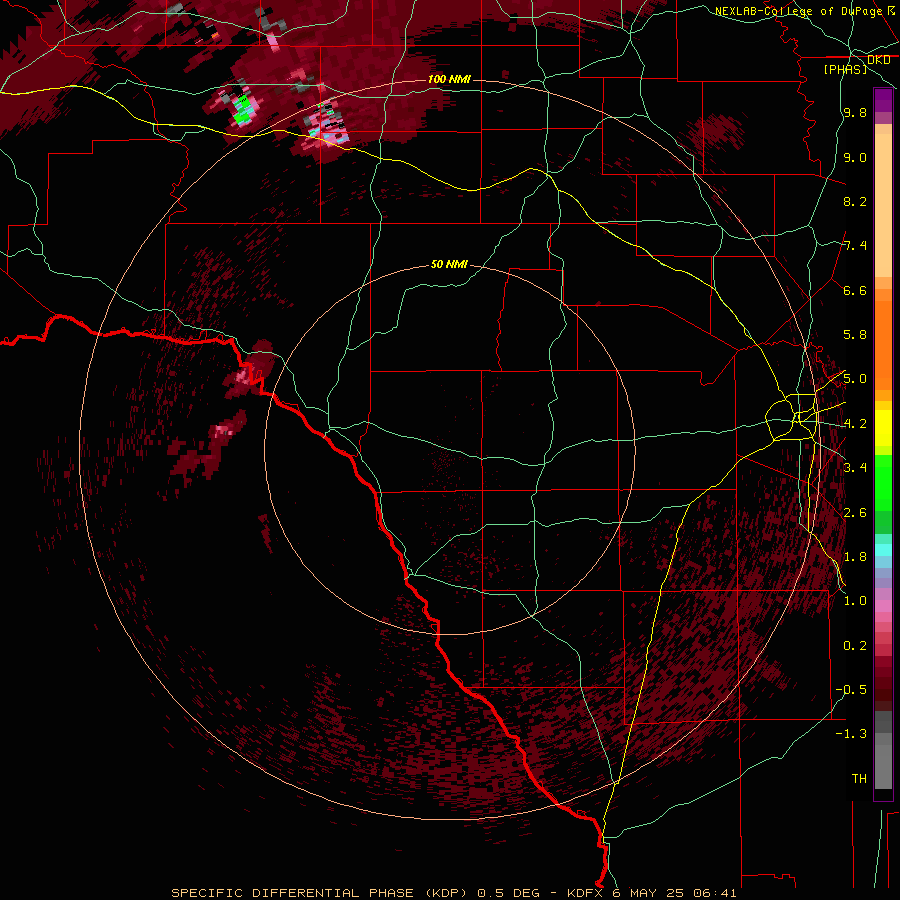900x900 pixels.
Task: Click the TH label on the legend
Action: tap(859, 778)
